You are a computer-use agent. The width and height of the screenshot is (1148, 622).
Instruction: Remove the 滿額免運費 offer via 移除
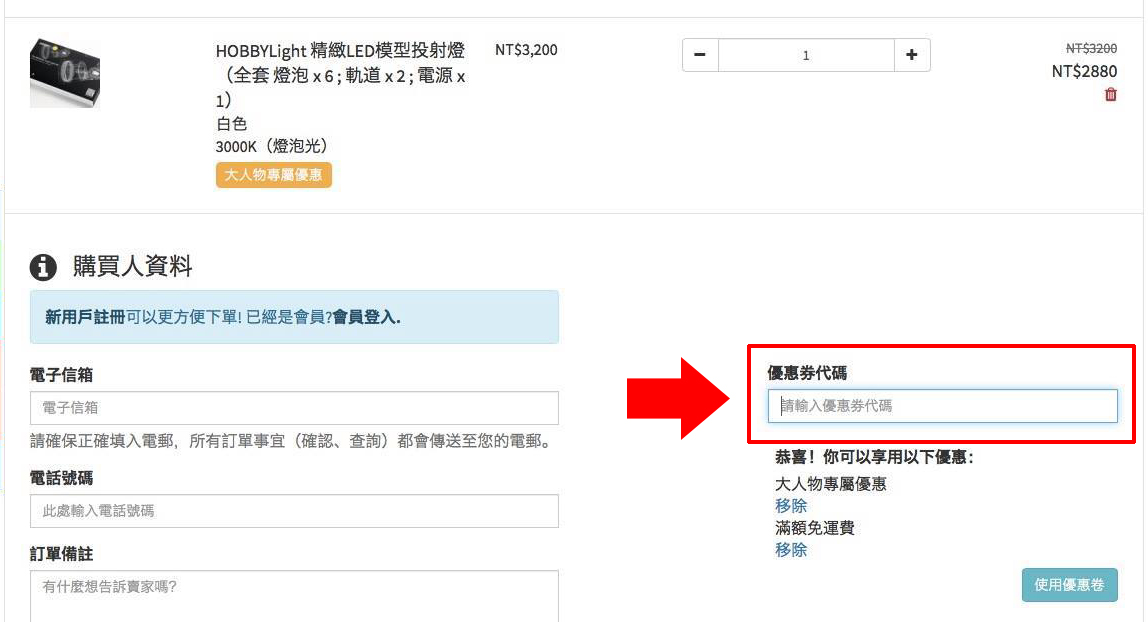coord(791,550)
